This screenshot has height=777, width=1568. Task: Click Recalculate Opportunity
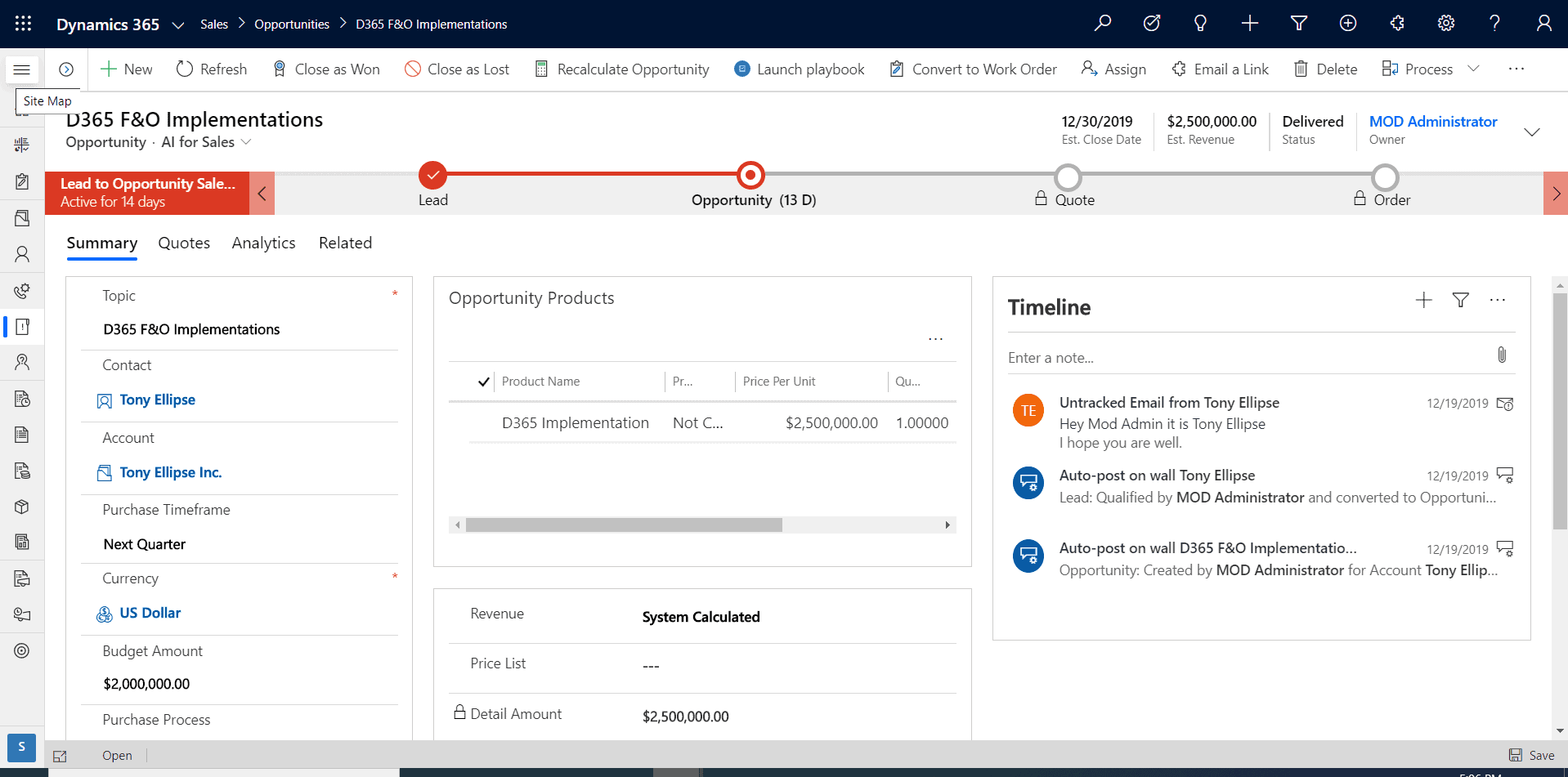[622, 69]
